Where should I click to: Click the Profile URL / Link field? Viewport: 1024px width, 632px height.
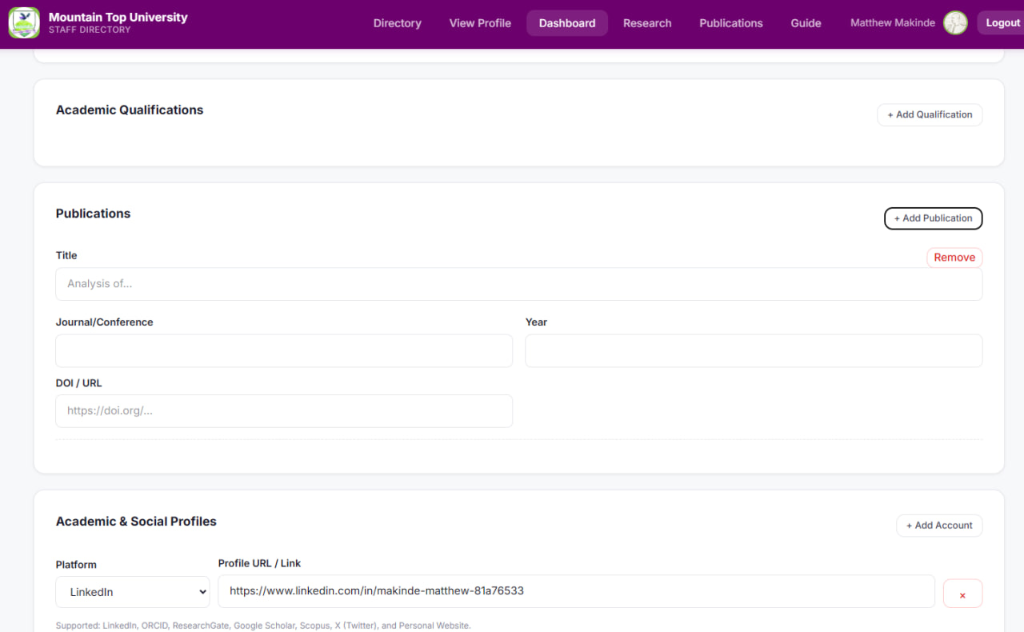576,591
